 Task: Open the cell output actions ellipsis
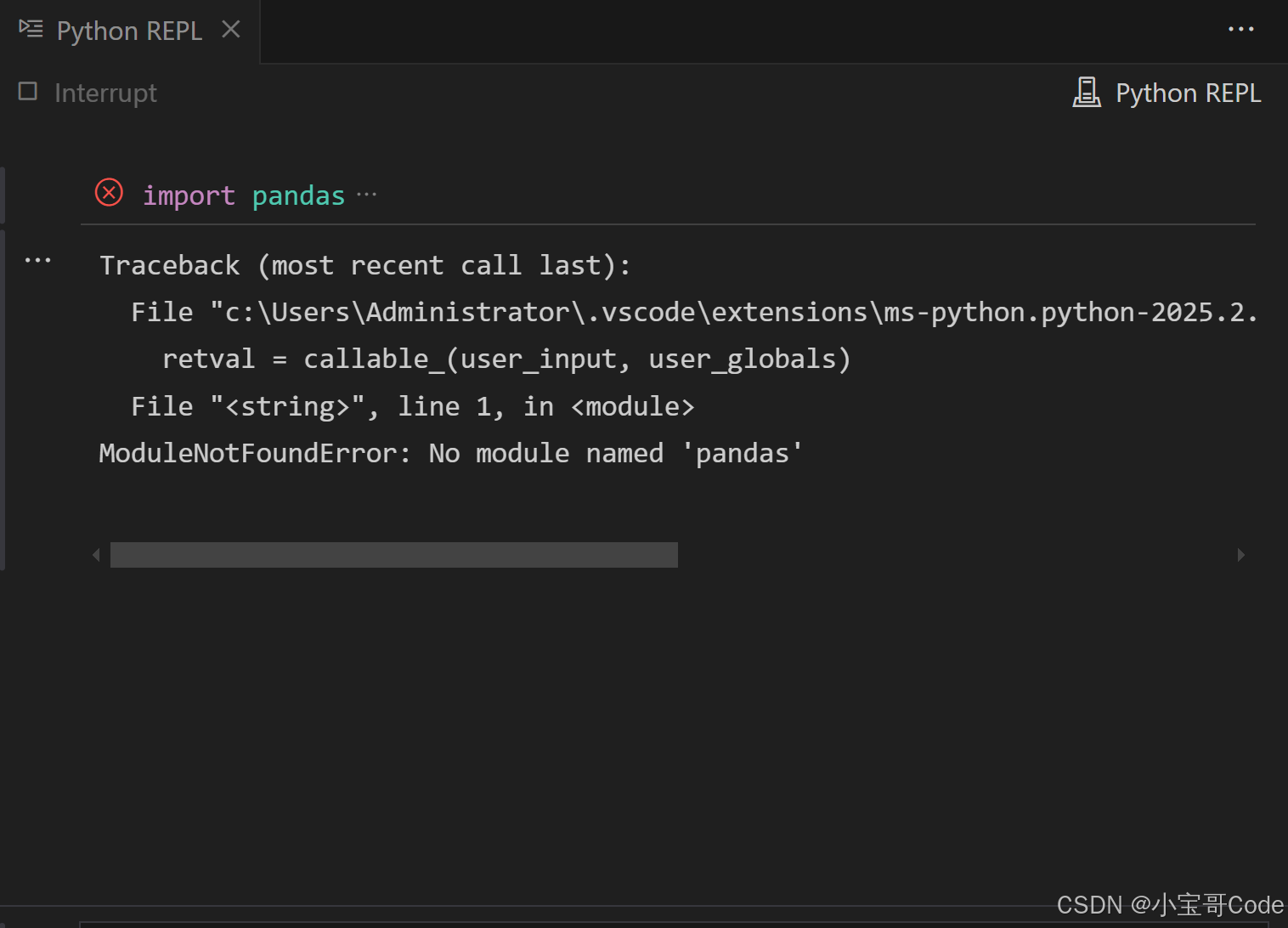click(37, 260)
